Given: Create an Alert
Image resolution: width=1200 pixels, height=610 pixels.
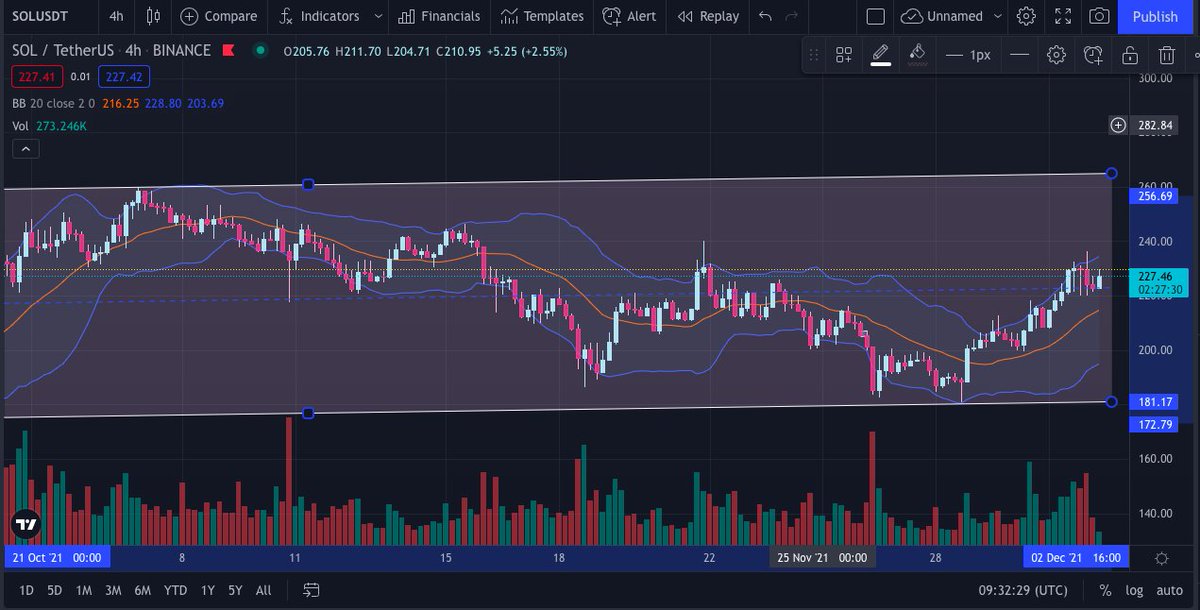Looking at the screenshot, I should tap(630, 16).
